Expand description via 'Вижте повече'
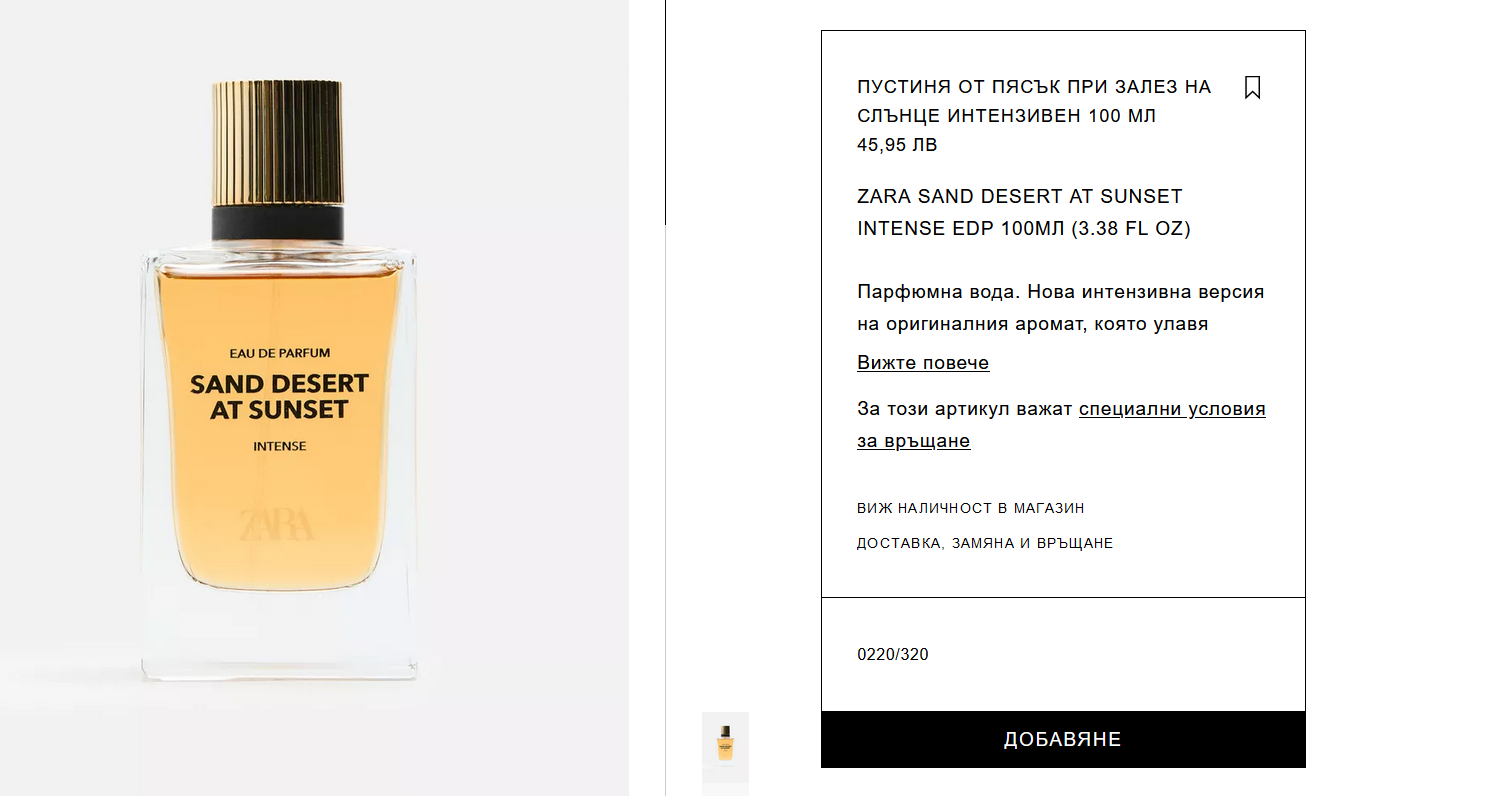Viewport: 1500px width, 796px height. point(923,363)
